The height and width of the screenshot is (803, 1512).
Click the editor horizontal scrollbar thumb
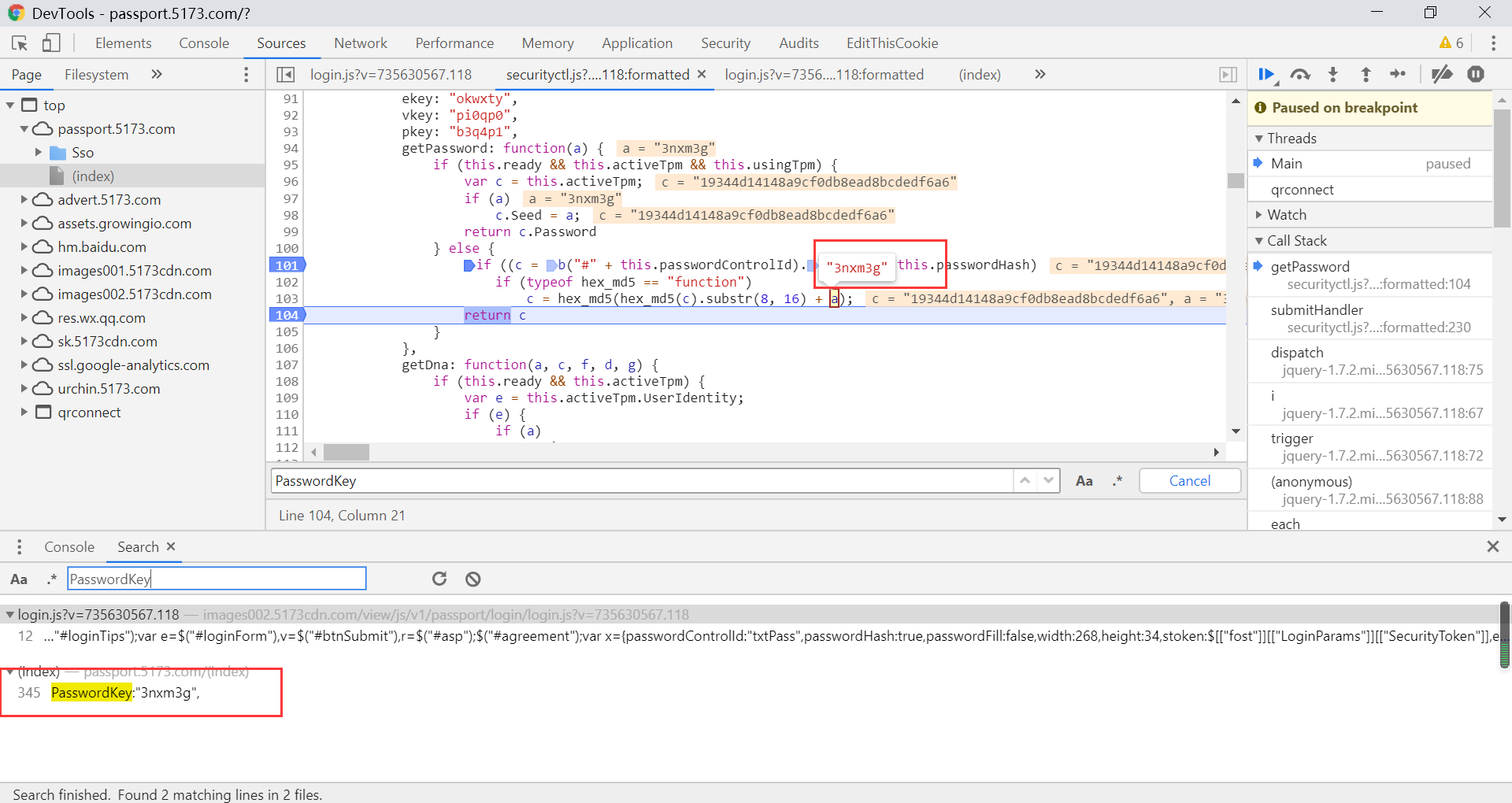(x=346, y=452)
